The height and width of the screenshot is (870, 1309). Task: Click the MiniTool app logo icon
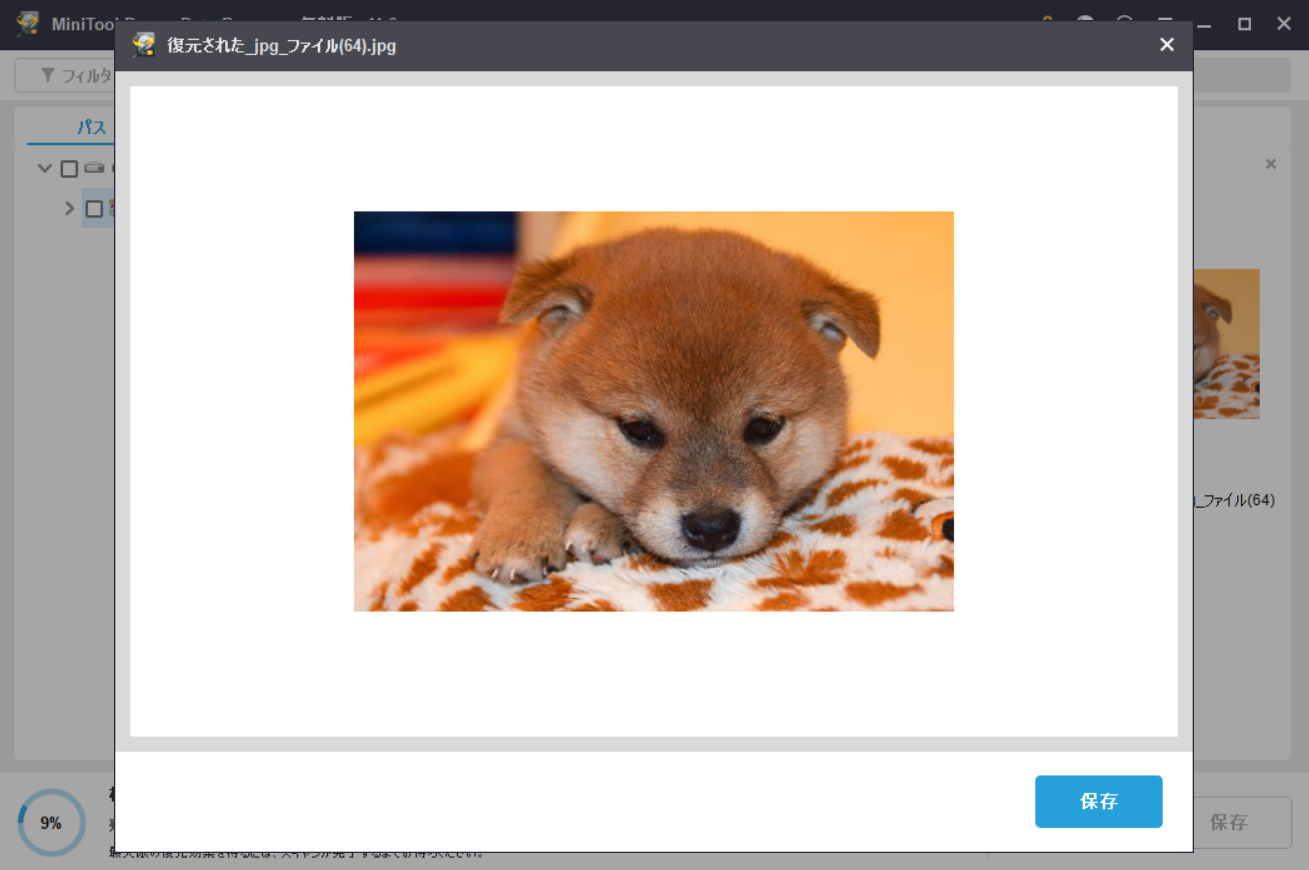[x=27, y=24]
